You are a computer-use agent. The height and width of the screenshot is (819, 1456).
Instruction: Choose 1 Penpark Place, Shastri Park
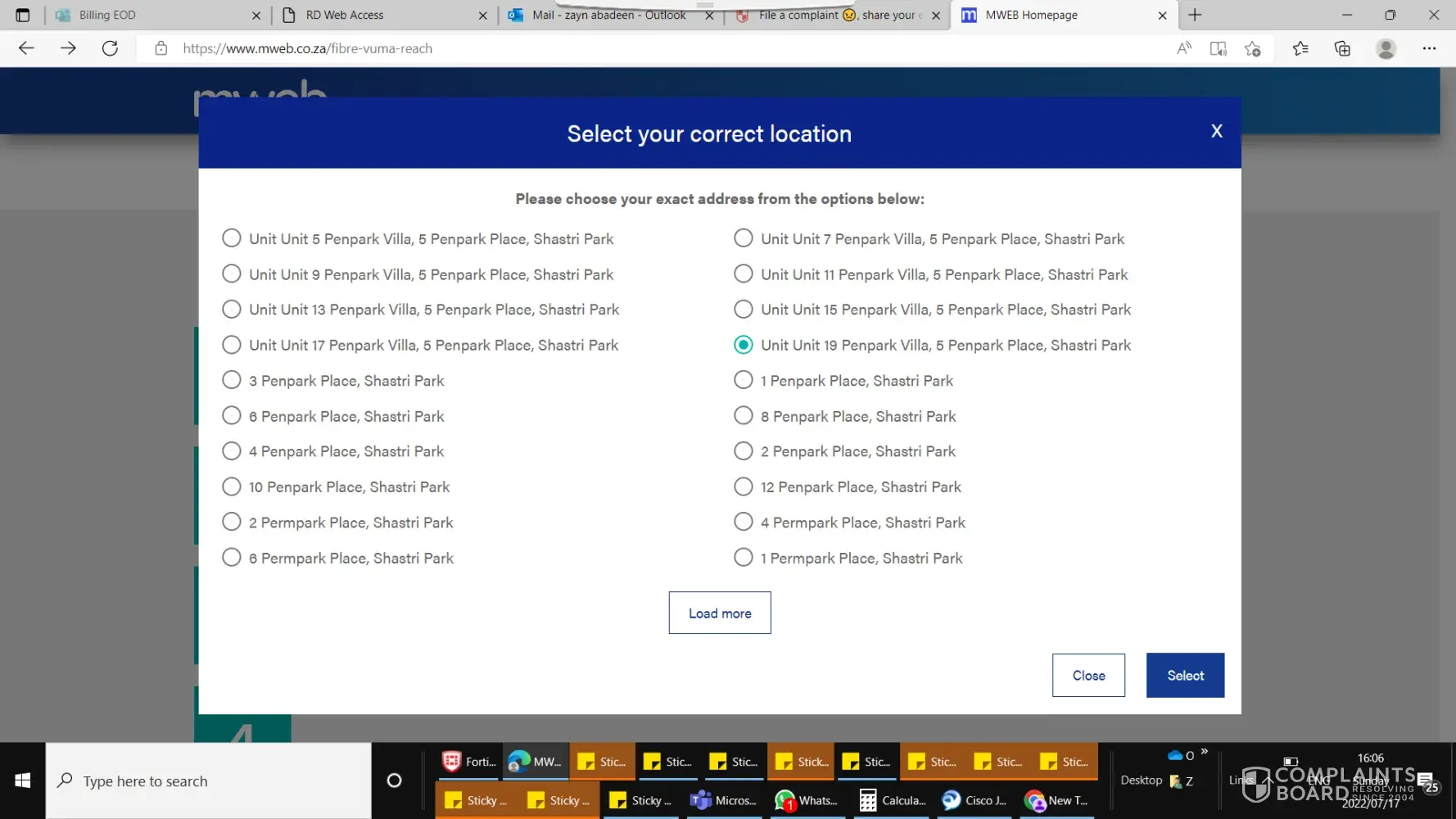pyautogui.click(x=744, y=380)
